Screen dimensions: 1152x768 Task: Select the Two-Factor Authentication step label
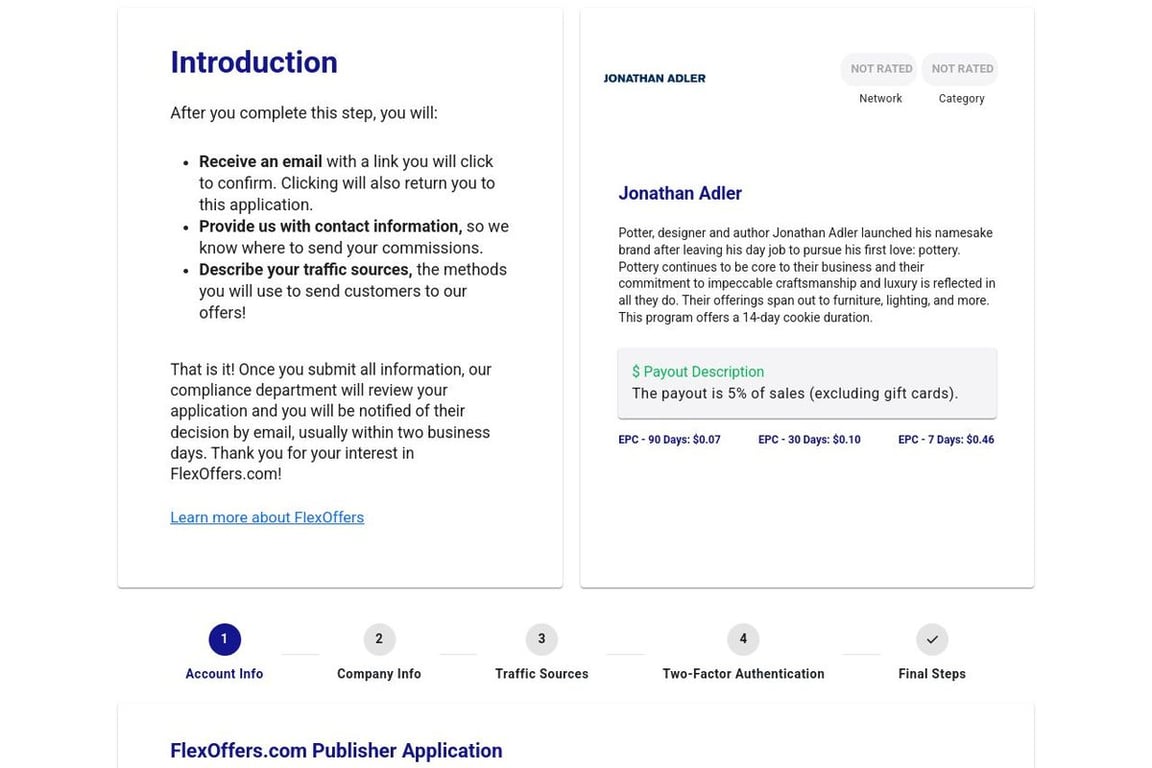(x=743, y=673)
